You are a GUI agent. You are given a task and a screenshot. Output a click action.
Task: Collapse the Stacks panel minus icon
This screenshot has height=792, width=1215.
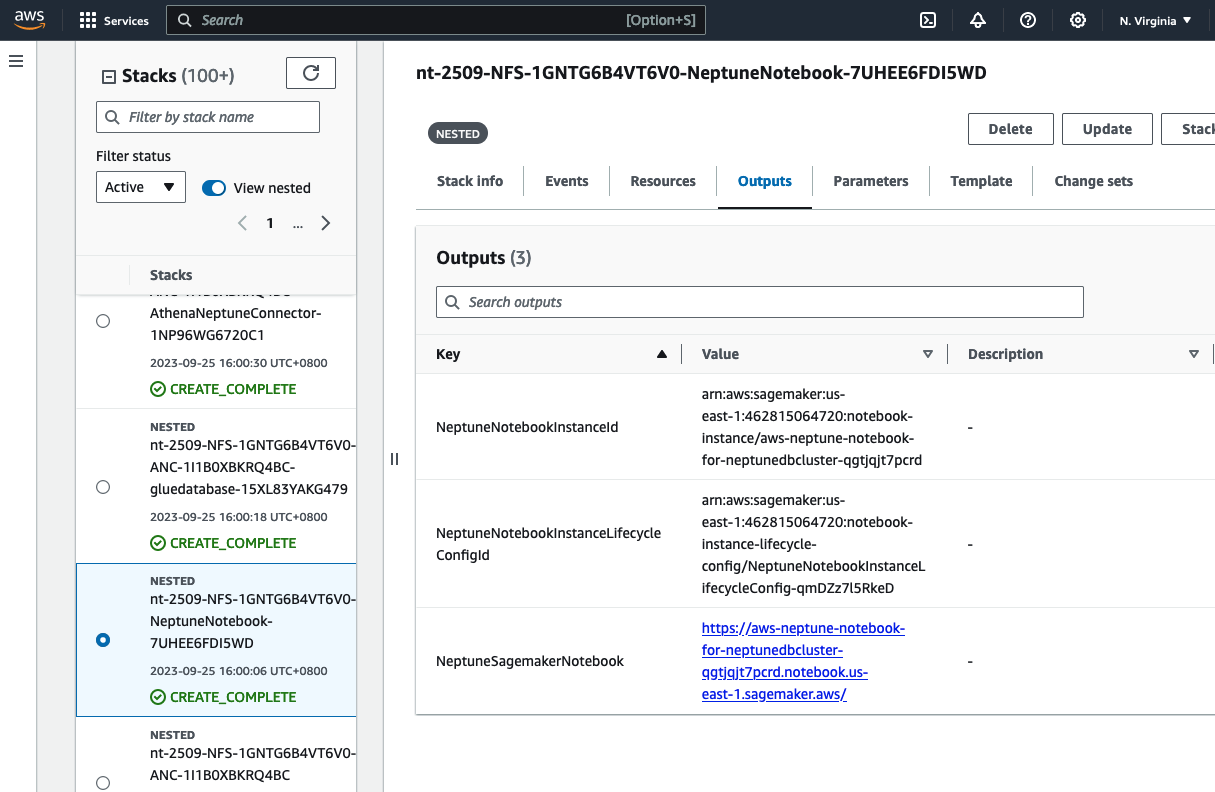(x=109, y=77)
